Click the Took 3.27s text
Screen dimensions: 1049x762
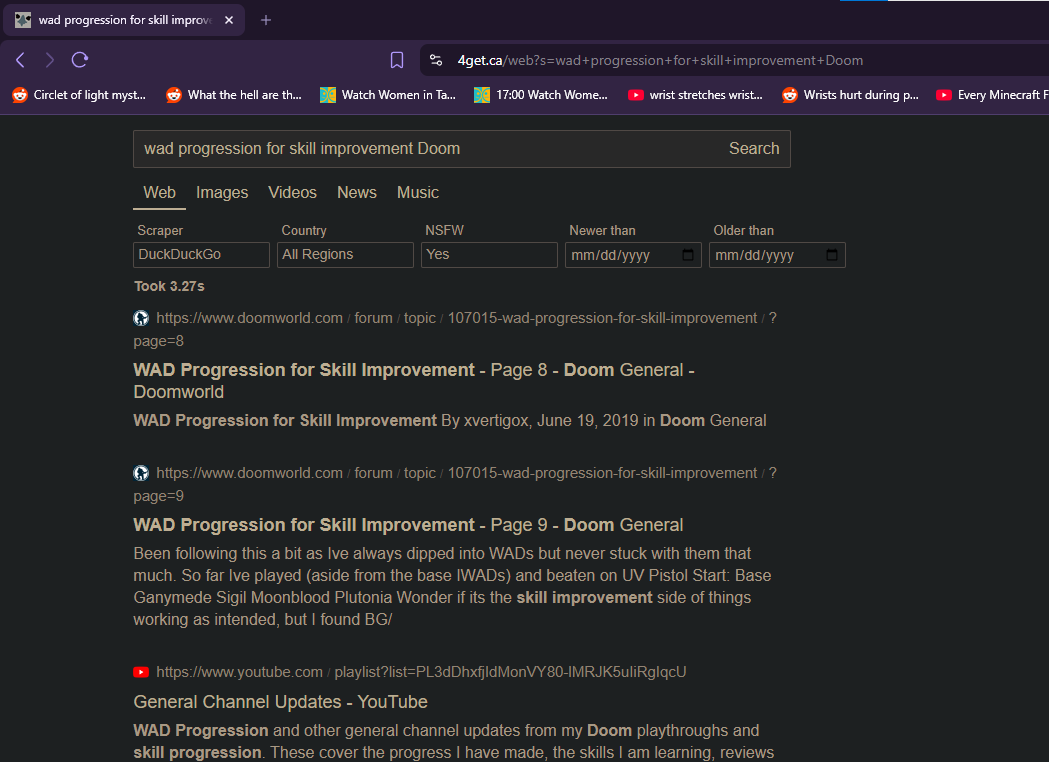tap(169, 286)
